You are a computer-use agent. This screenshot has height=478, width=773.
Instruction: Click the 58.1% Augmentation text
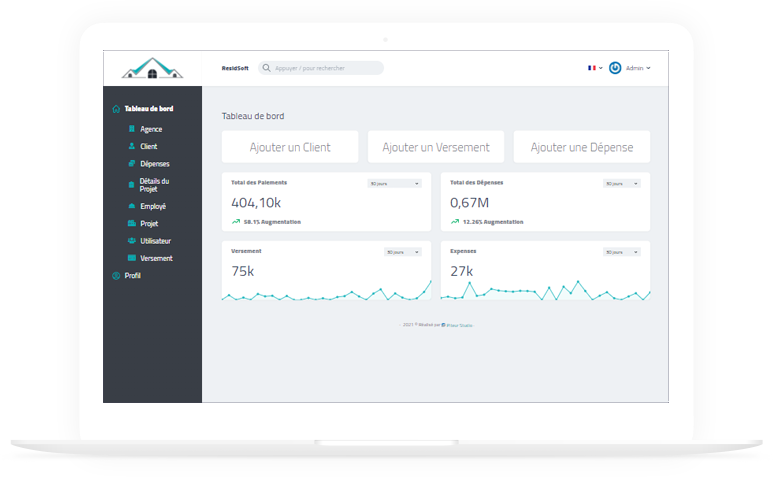(x=272, y=222)
